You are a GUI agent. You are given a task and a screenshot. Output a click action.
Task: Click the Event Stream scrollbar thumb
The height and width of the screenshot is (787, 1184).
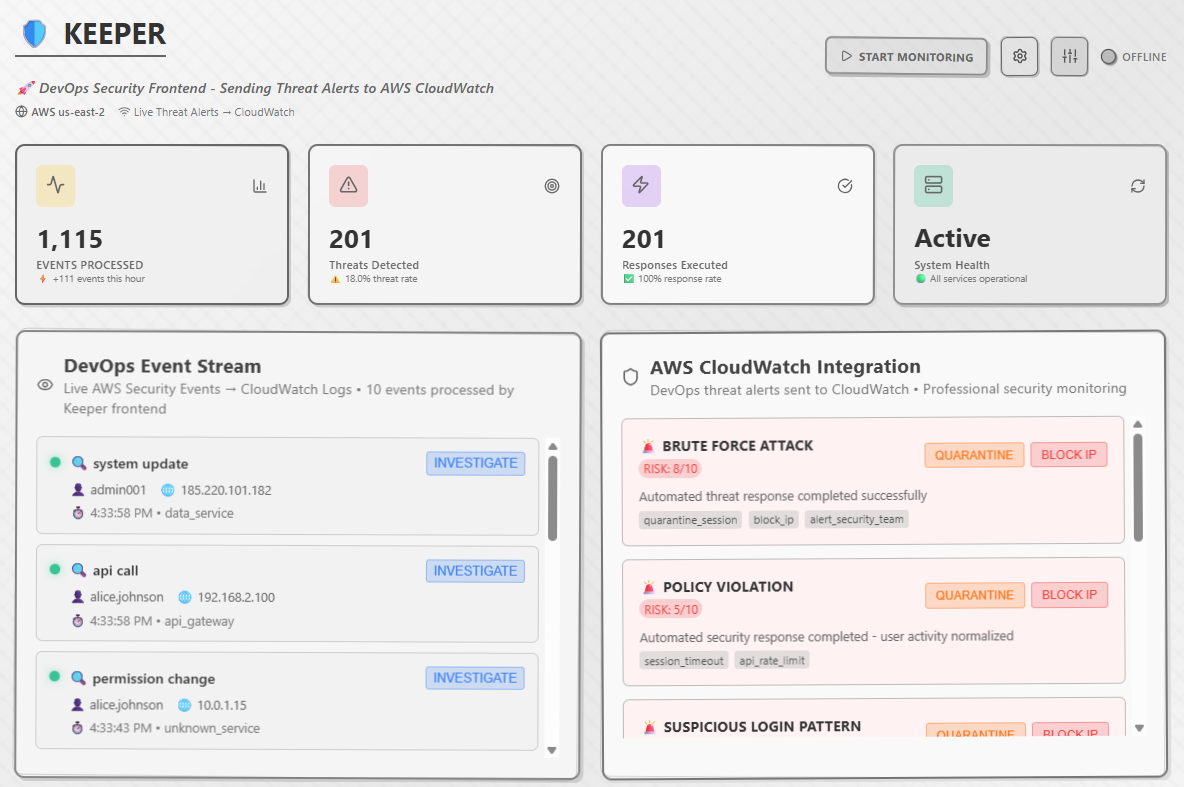(x=553, y=498)
